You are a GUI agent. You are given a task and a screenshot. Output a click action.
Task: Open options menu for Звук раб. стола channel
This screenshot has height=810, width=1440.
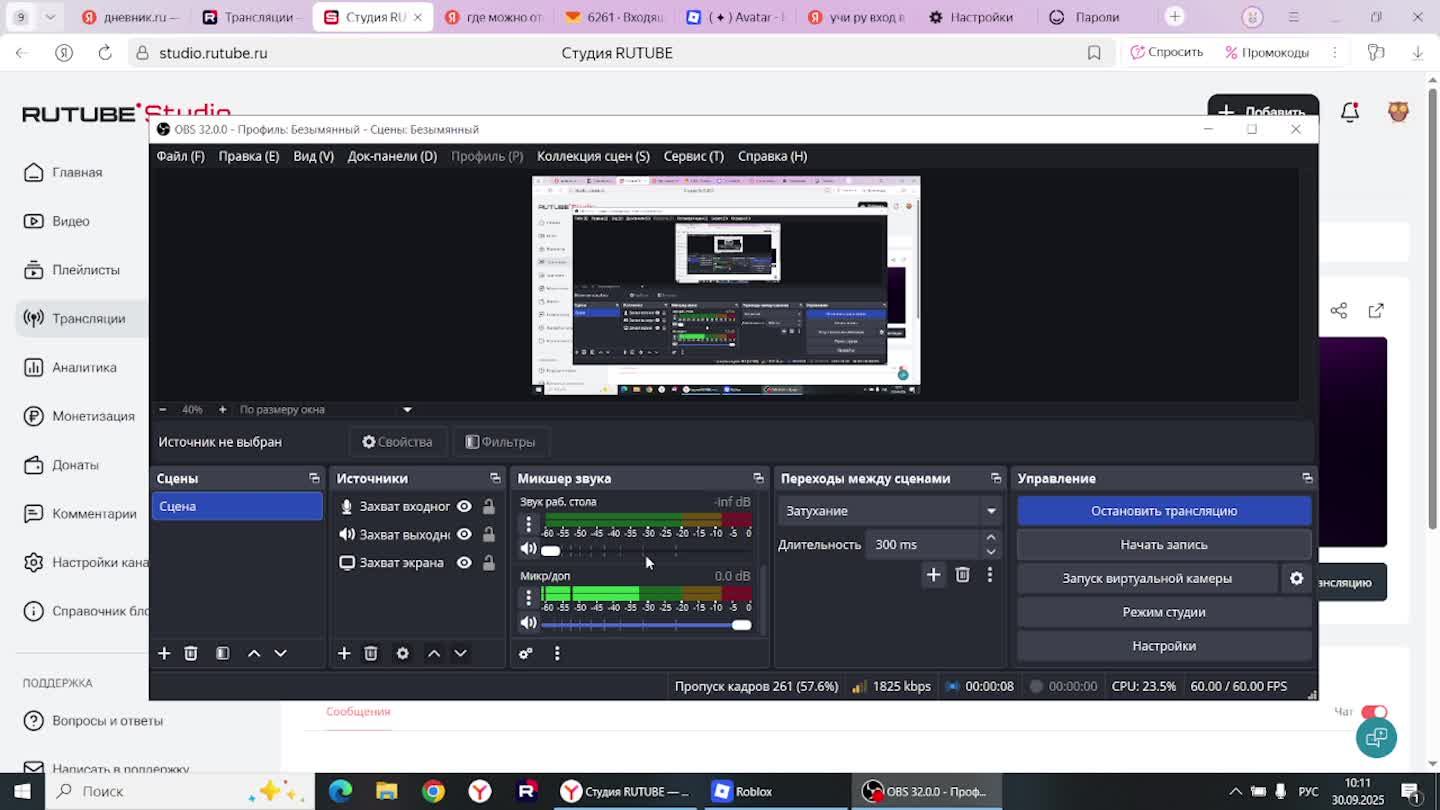[529, 523]
